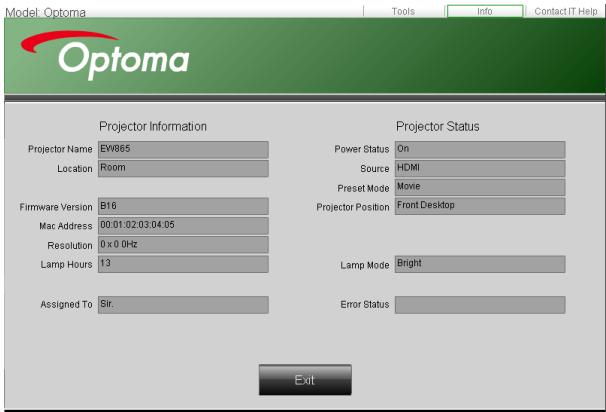Click the Error Status label
Viewport: 606px width, 412px height.
point(365,305)
